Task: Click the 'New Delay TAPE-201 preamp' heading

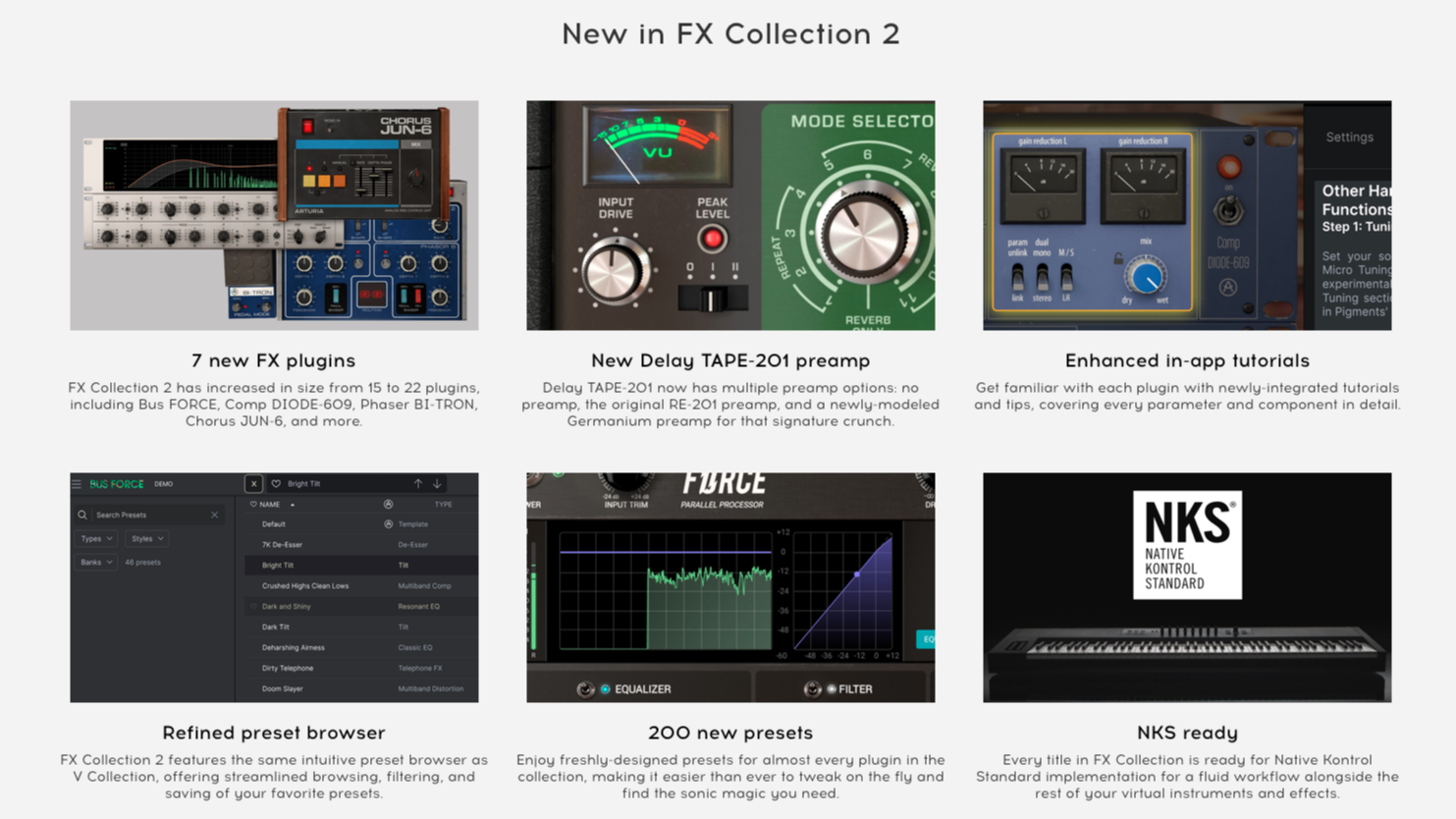Action: (x=730, y=361)
